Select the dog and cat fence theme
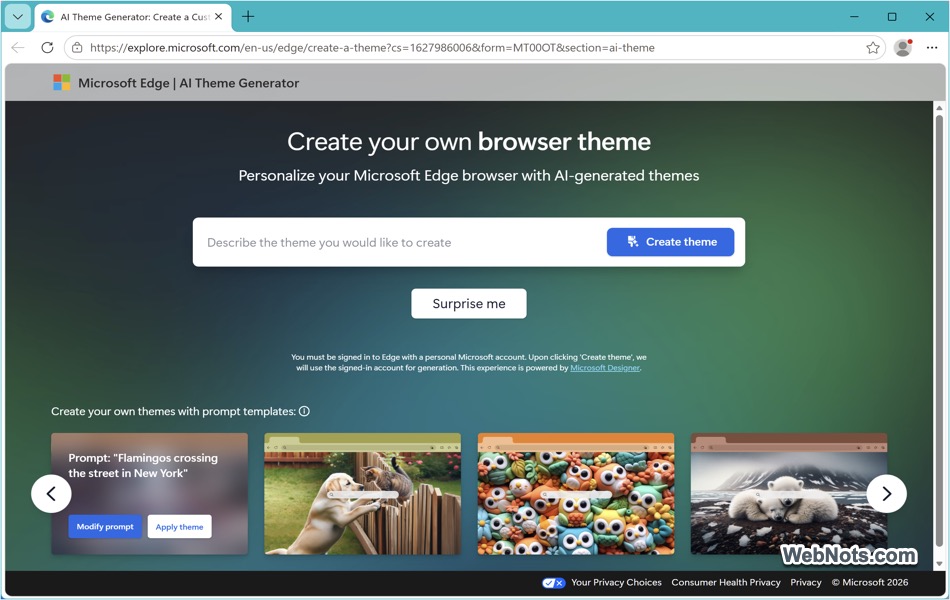Viewport: 950px width, 600px height. 362,493
